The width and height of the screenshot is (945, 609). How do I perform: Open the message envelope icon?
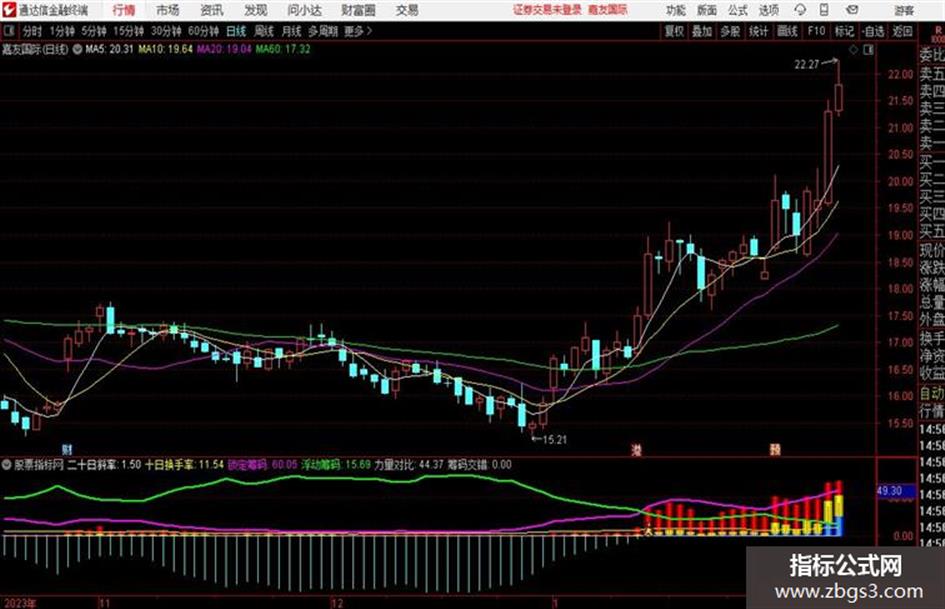(x=852, y=10)
